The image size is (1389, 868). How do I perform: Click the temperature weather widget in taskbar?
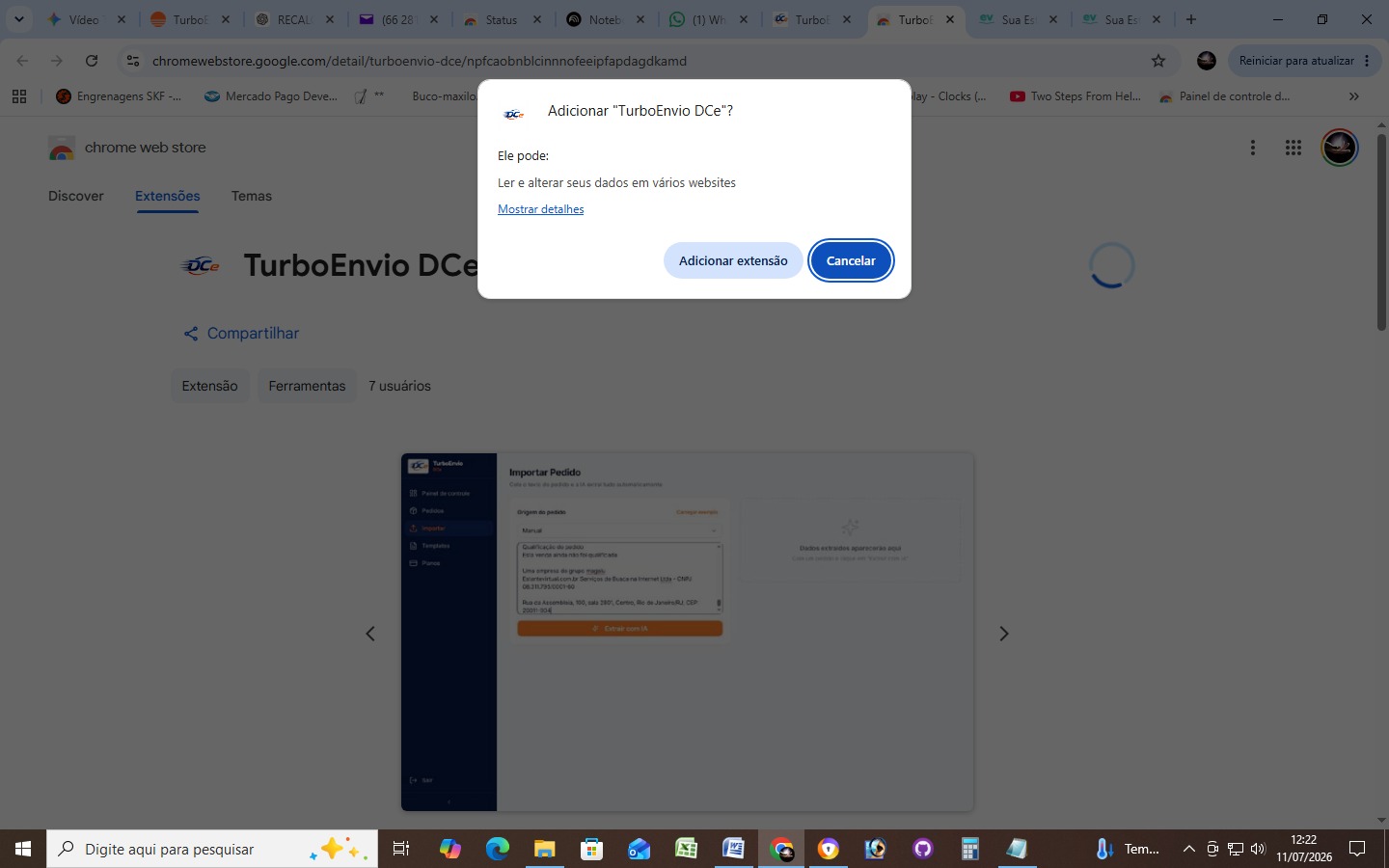pos(1129,849)
